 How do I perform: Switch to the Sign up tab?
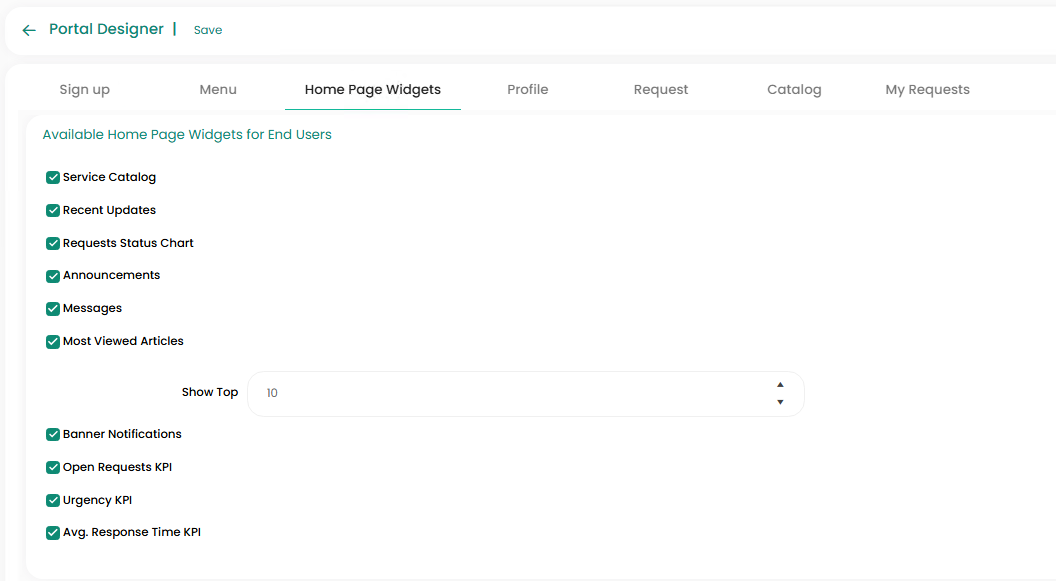pos(84,89)
